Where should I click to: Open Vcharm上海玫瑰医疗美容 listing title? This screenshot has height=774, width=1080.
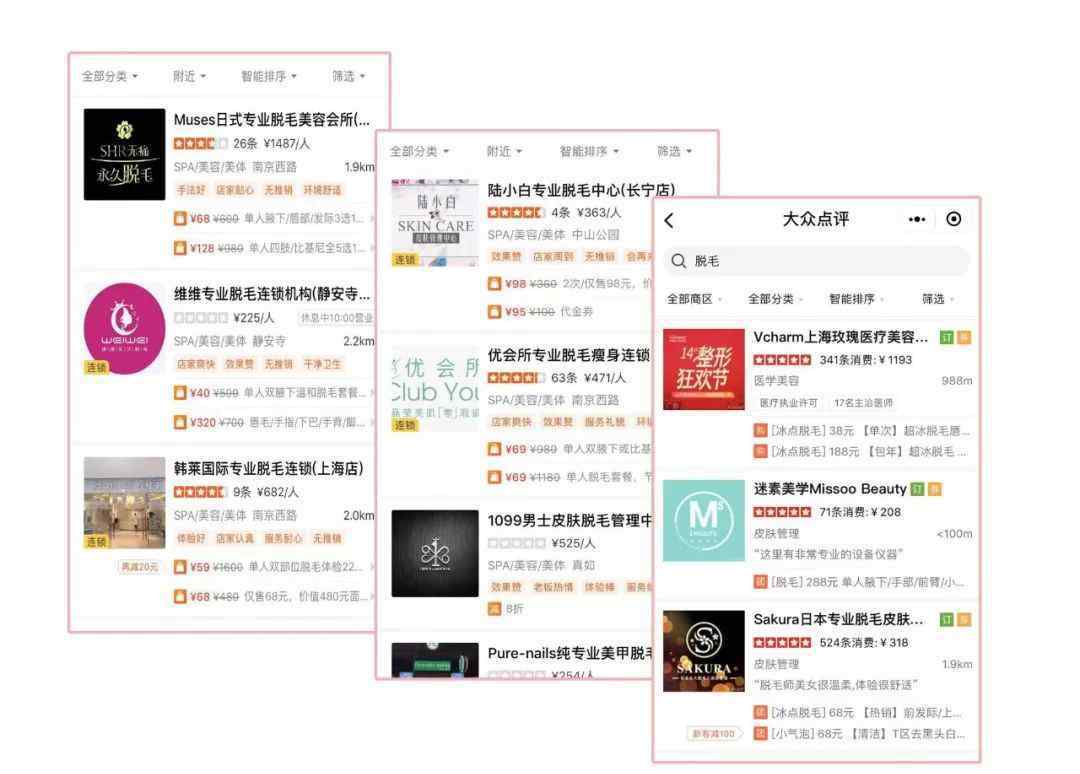coord(840,337)
